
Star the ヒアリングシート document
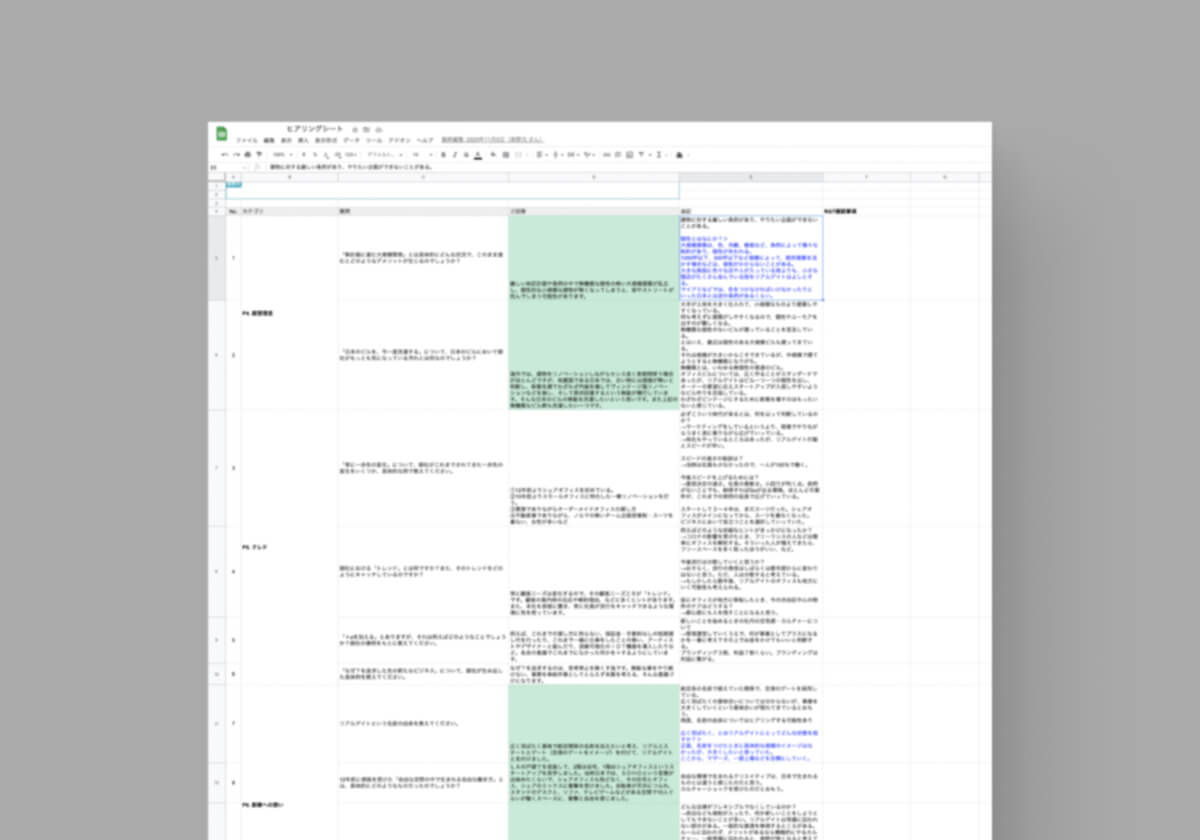(x=354, y=129)
